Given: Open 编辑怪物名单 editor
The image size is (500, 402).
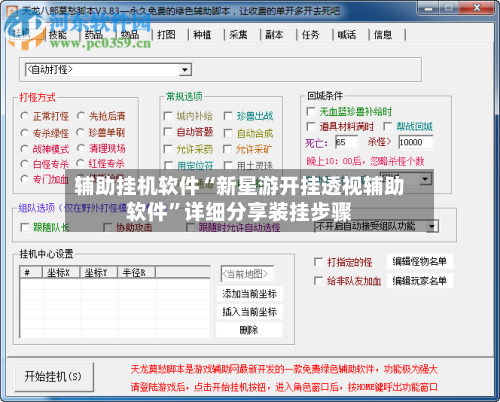Looking at the screenshot, I should pos(420,262).
